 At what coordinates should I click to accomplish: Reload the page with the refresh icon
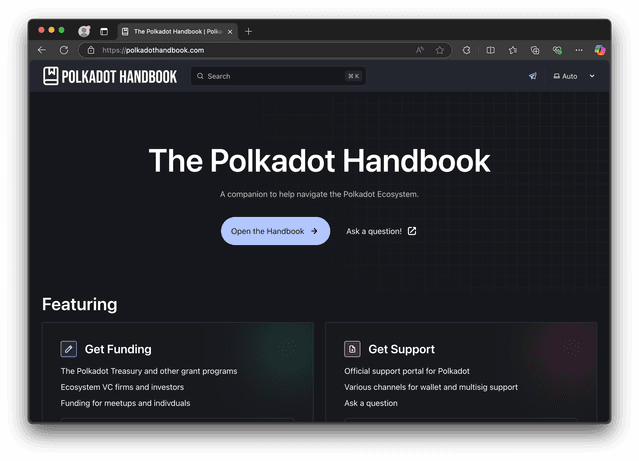point(64,50)
